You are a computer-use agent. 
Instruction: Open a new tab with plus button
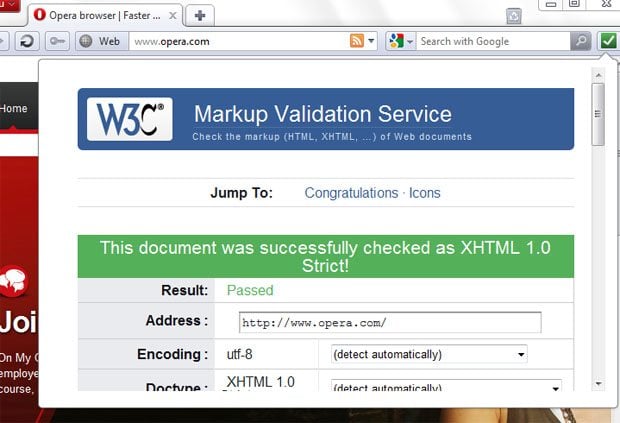200,16
